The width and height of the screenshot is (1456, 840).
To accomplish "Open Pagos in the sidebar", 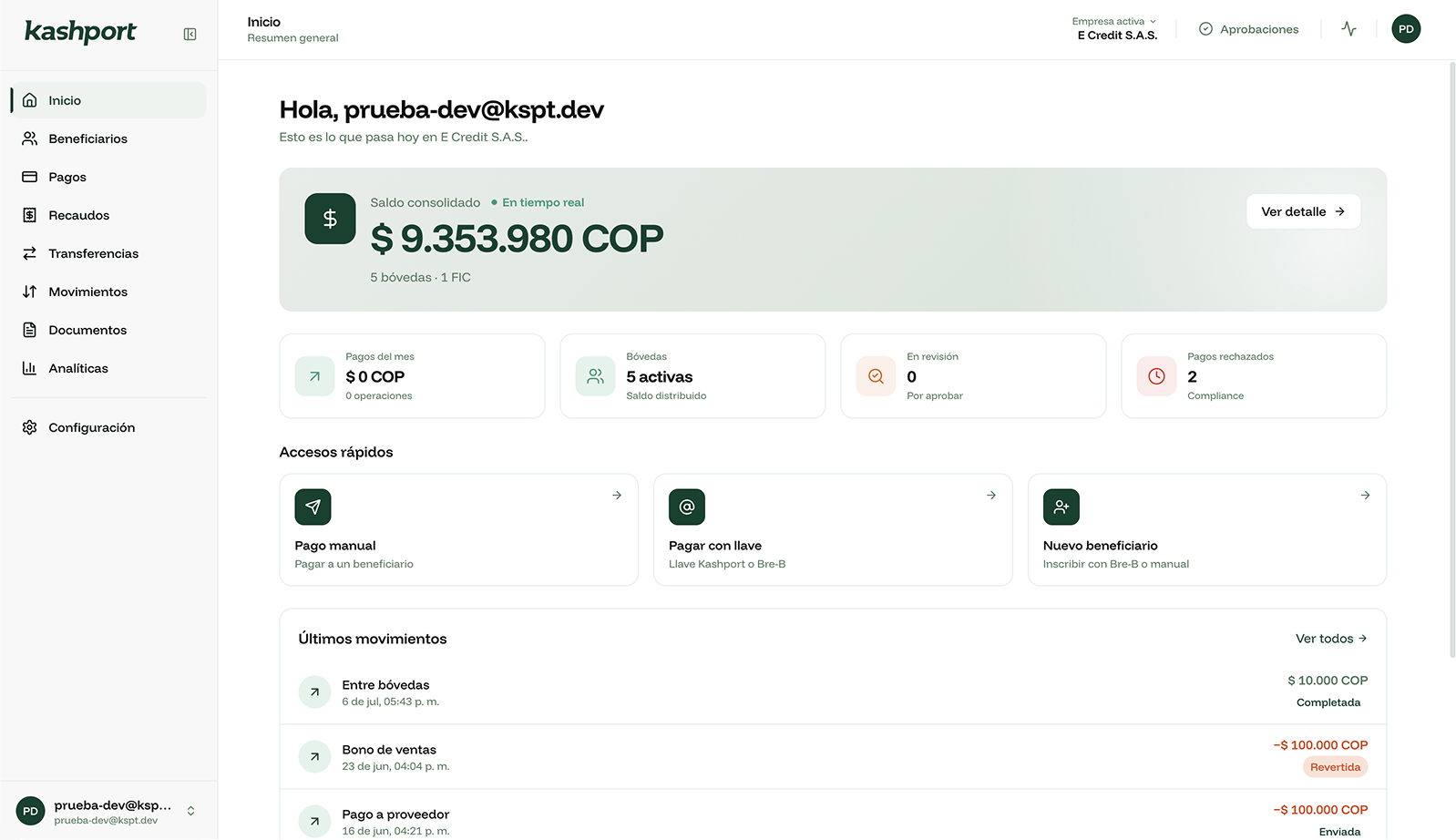I will click(108, 177).
